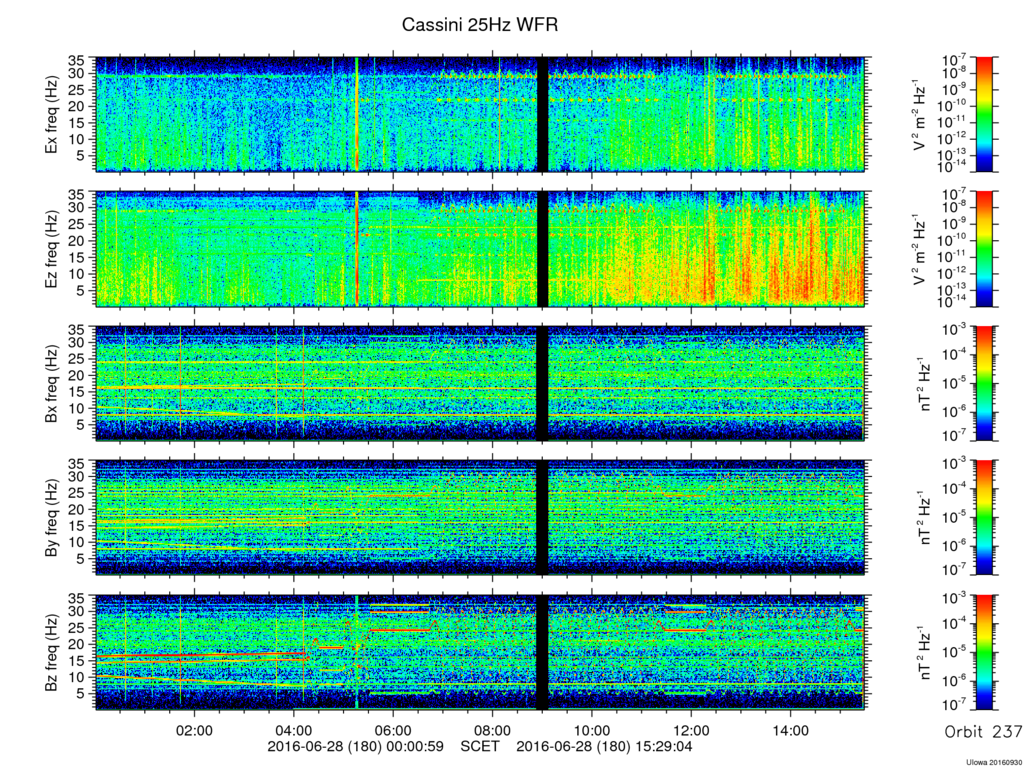Click the black data gap in the Ex panel

coord(542,114)
